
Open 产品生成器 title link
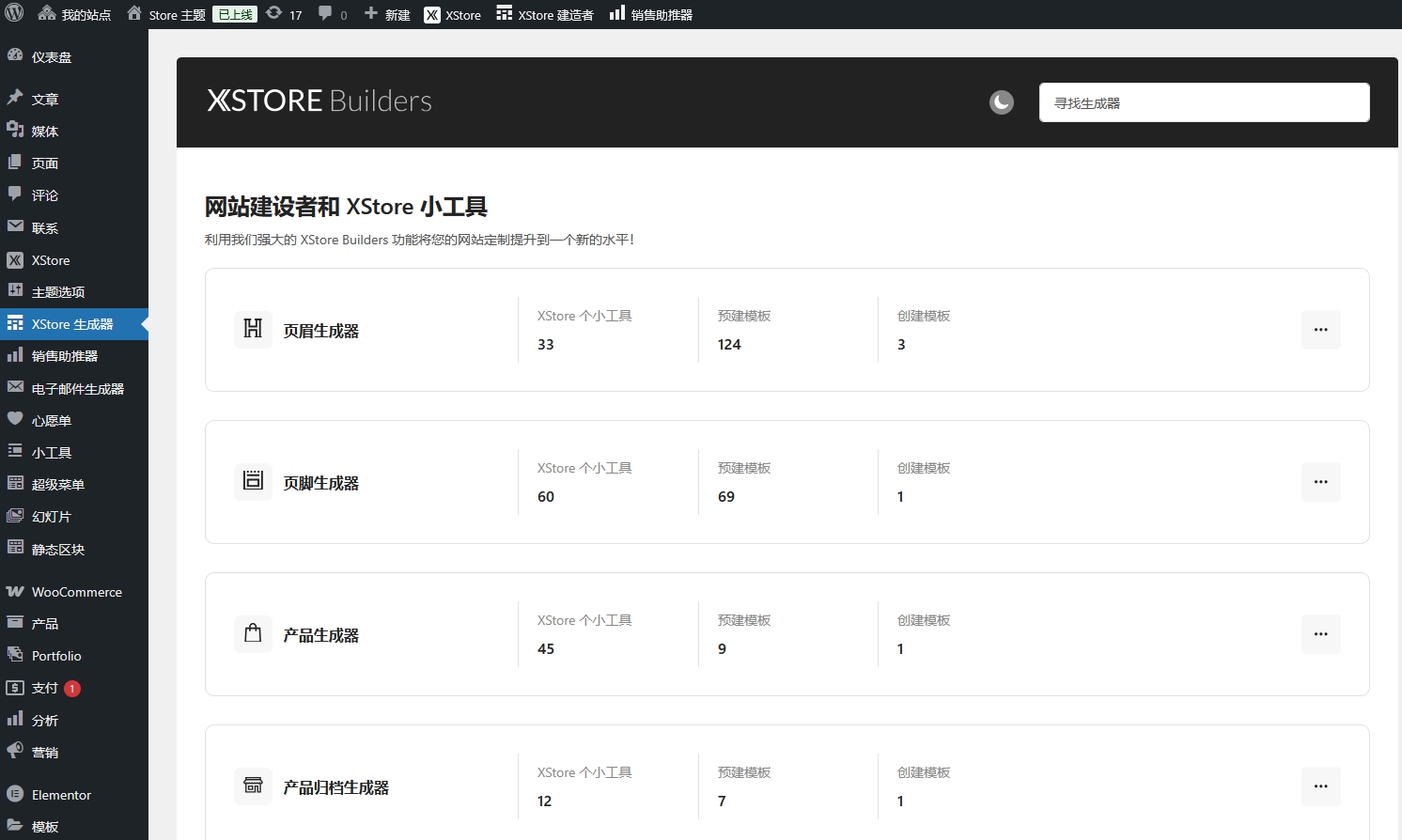321,635
